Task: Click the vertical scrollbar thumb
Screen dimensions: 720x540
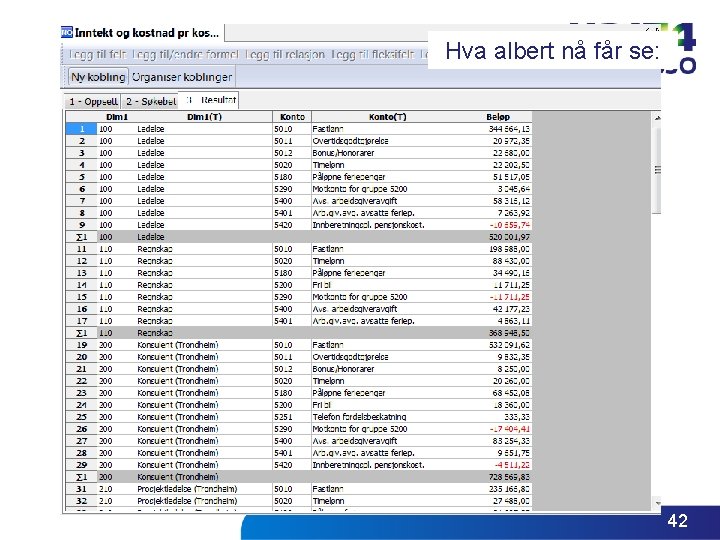Action: coord(657,170)
